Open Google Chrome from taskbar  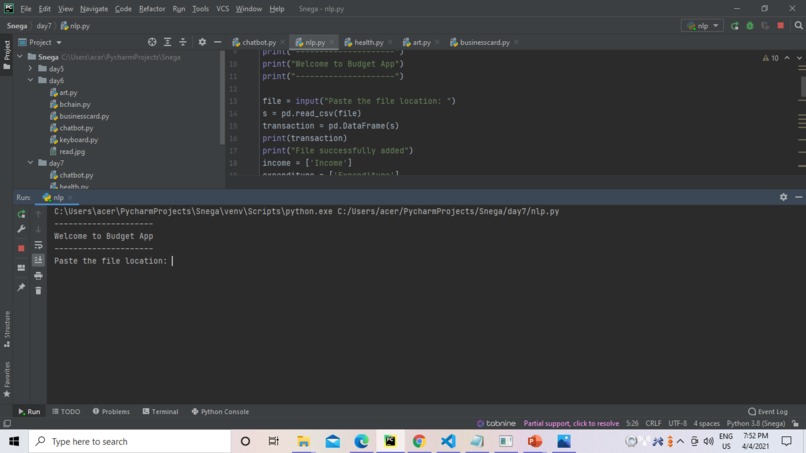point(419,441)
